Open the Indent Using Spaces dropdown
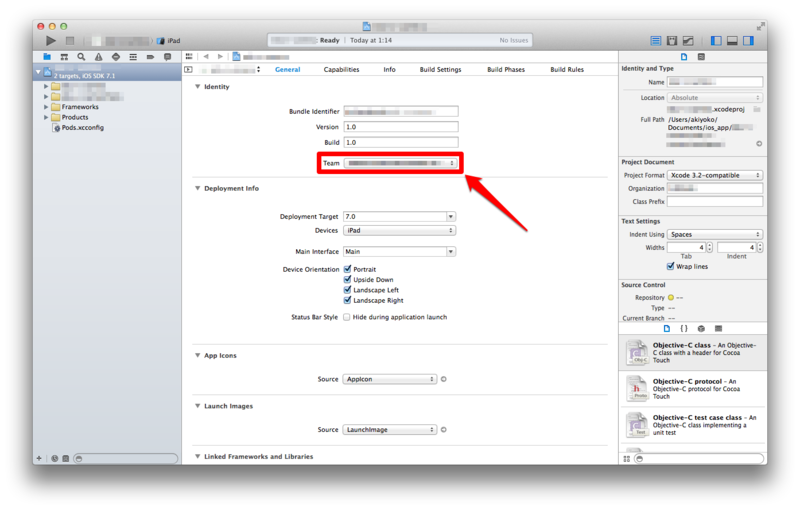Screen dimensions: 800x510 (715, 234)
